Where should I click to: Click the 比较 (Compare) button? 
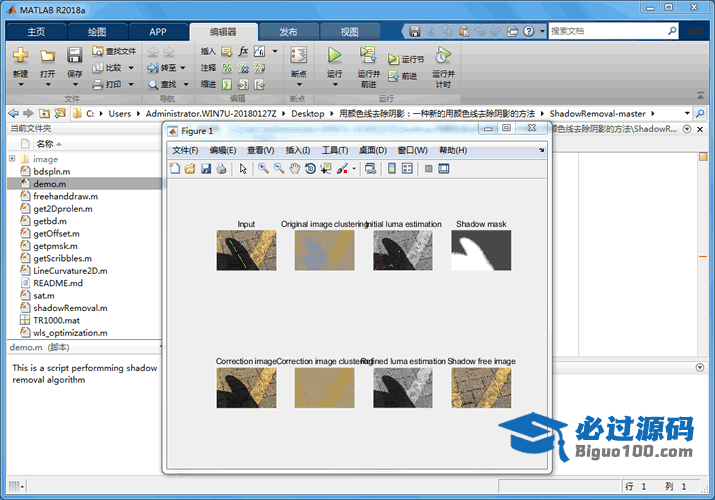click(x=108, y=68)
